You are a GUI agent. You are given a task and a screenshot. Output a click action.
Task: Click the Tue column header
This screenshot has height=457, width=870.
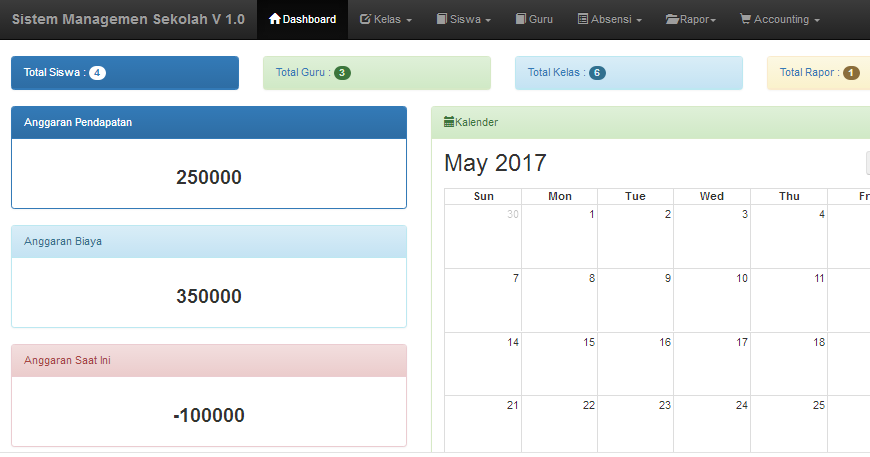click(635, 196)
